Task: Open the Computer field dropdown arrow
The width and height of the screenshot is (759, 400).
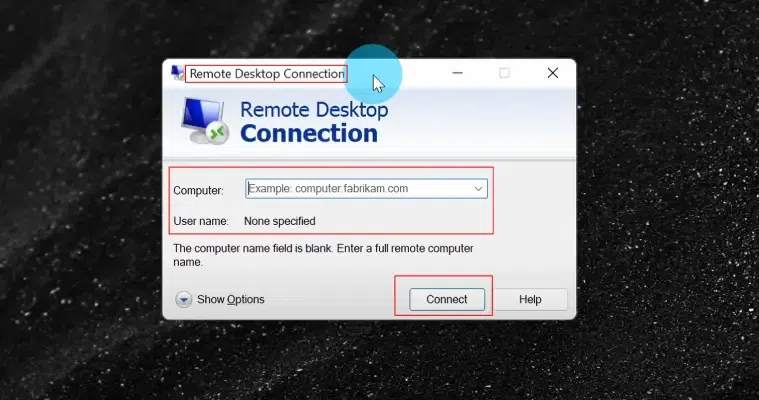Action: point(478,189)
